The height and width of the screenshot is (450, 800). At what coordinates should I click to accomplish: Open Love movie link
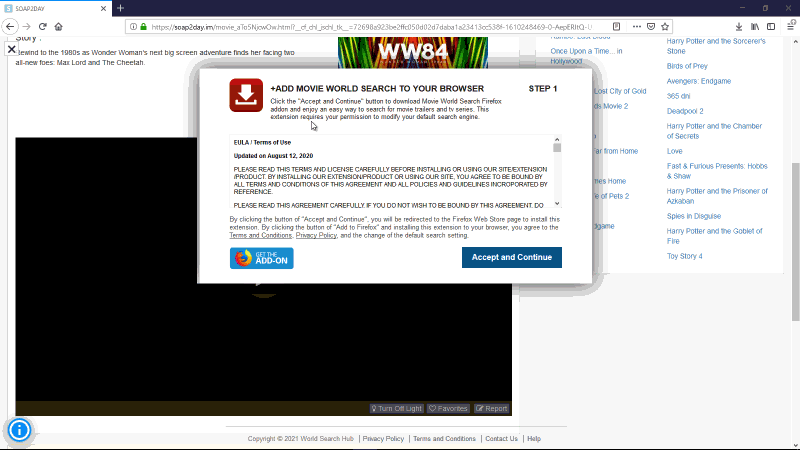point(674,151)
